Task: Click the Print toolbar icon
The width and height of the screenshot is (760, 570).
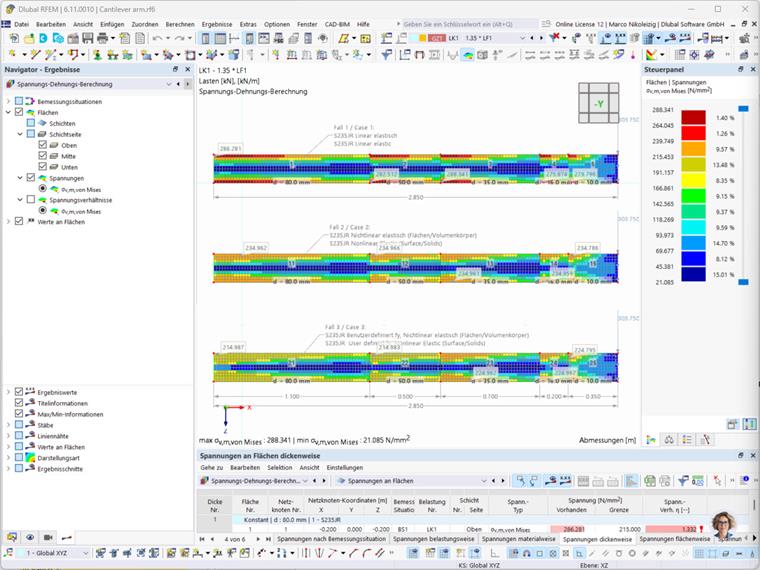Action: click(x=102, y=38)
